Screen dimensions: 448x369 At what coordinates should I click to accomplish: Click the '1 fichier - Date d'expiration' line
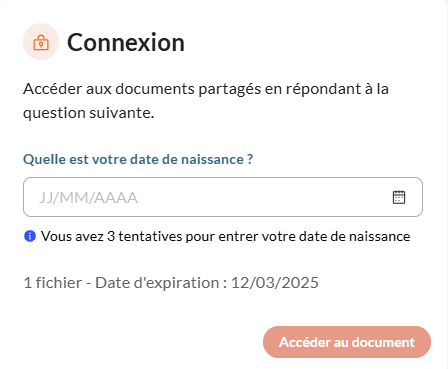[x=171, y=283]
